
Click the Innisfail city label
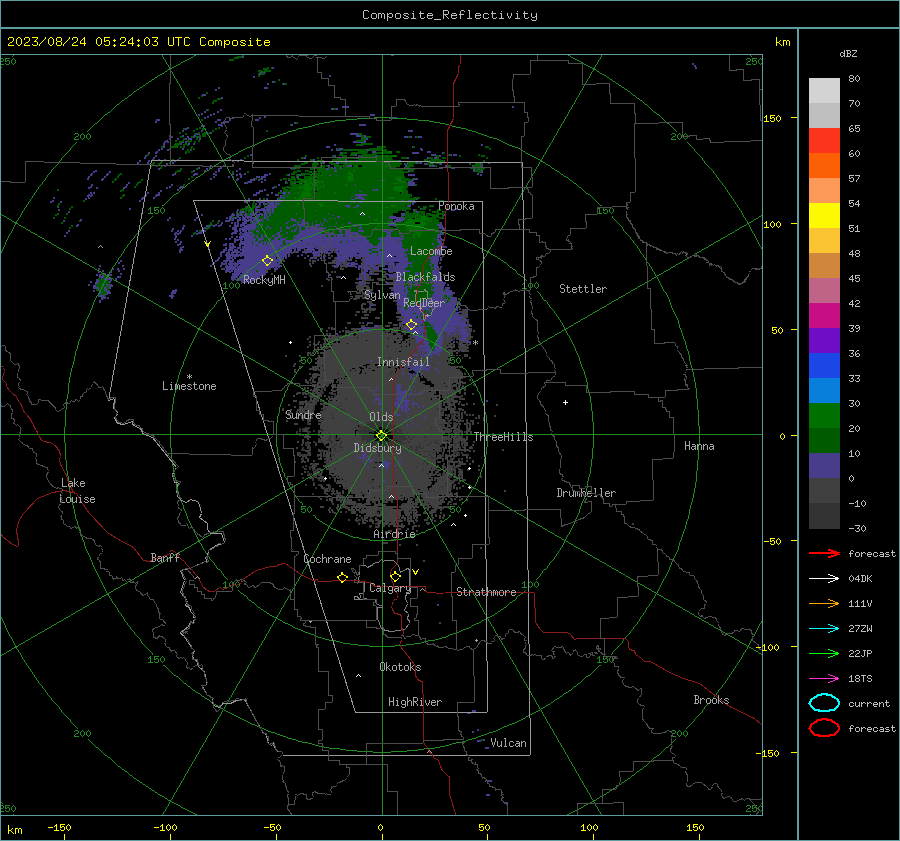pos(403,362)
